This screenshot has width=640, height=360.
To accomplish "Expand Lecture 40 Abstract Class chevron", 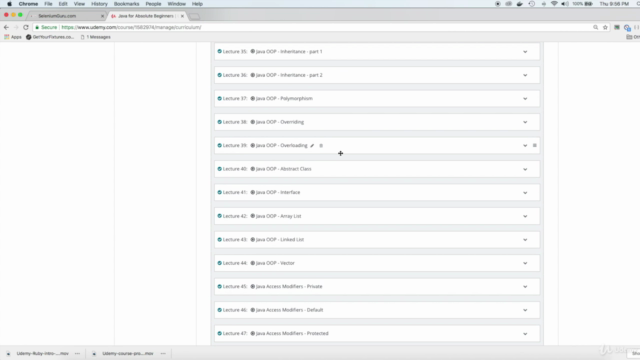I will (x=525, y=169).
